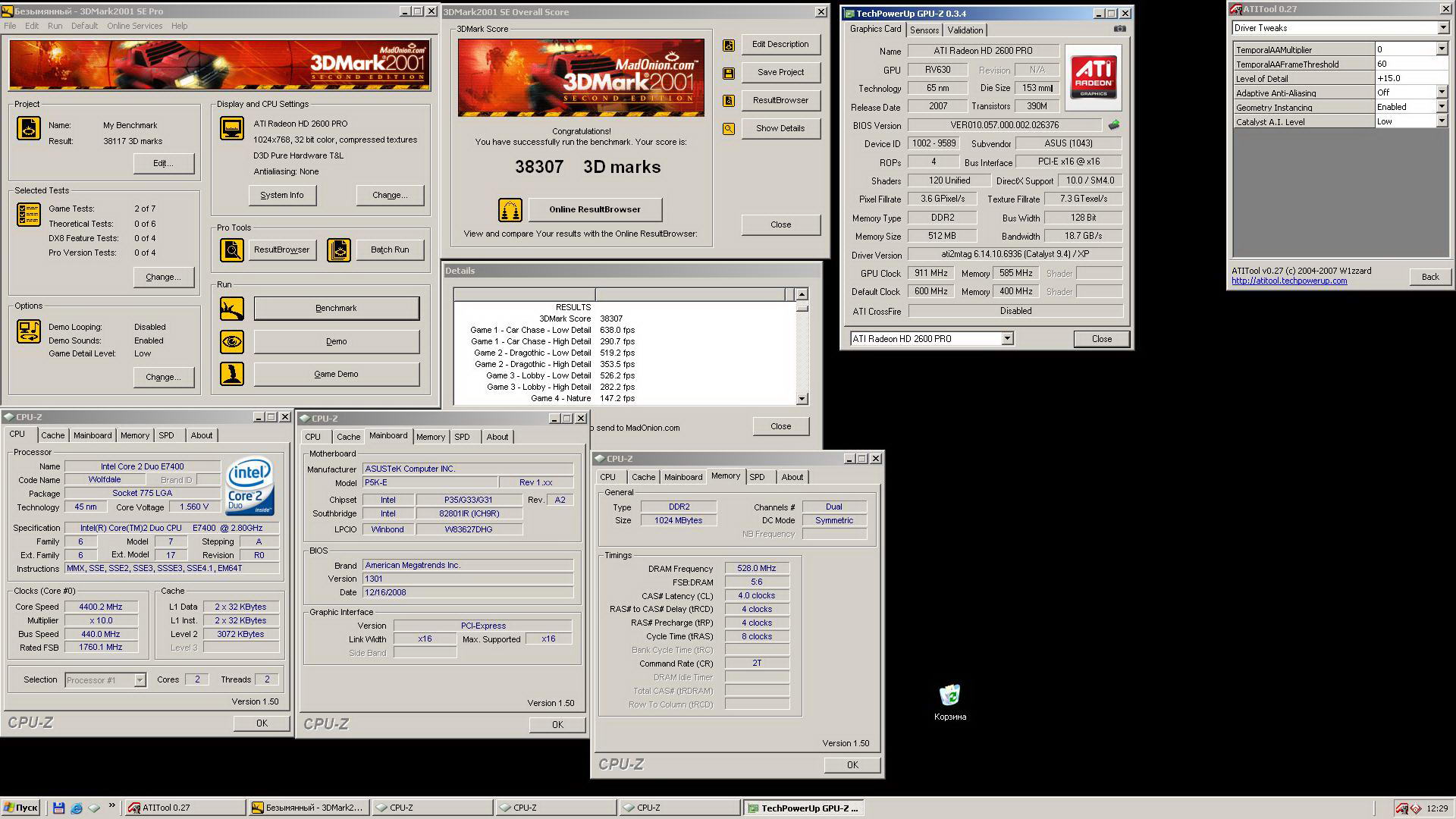This screenshot has width=1456, height=819.
Task: Click OK in Memory CPU-Z window
Action: [x=852, y=765]
